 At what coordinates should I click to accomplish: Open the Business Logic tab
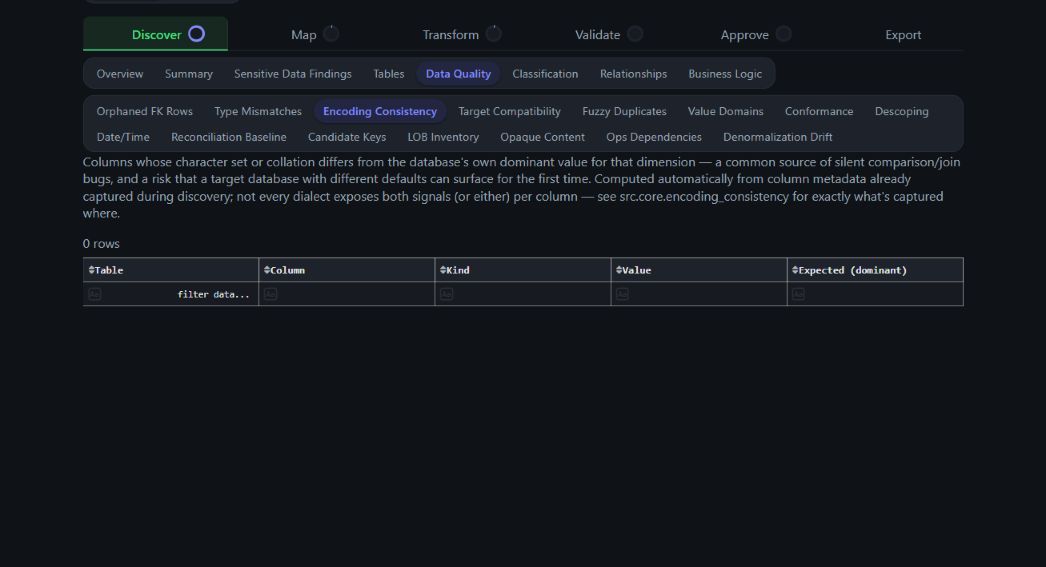[725, 73]
